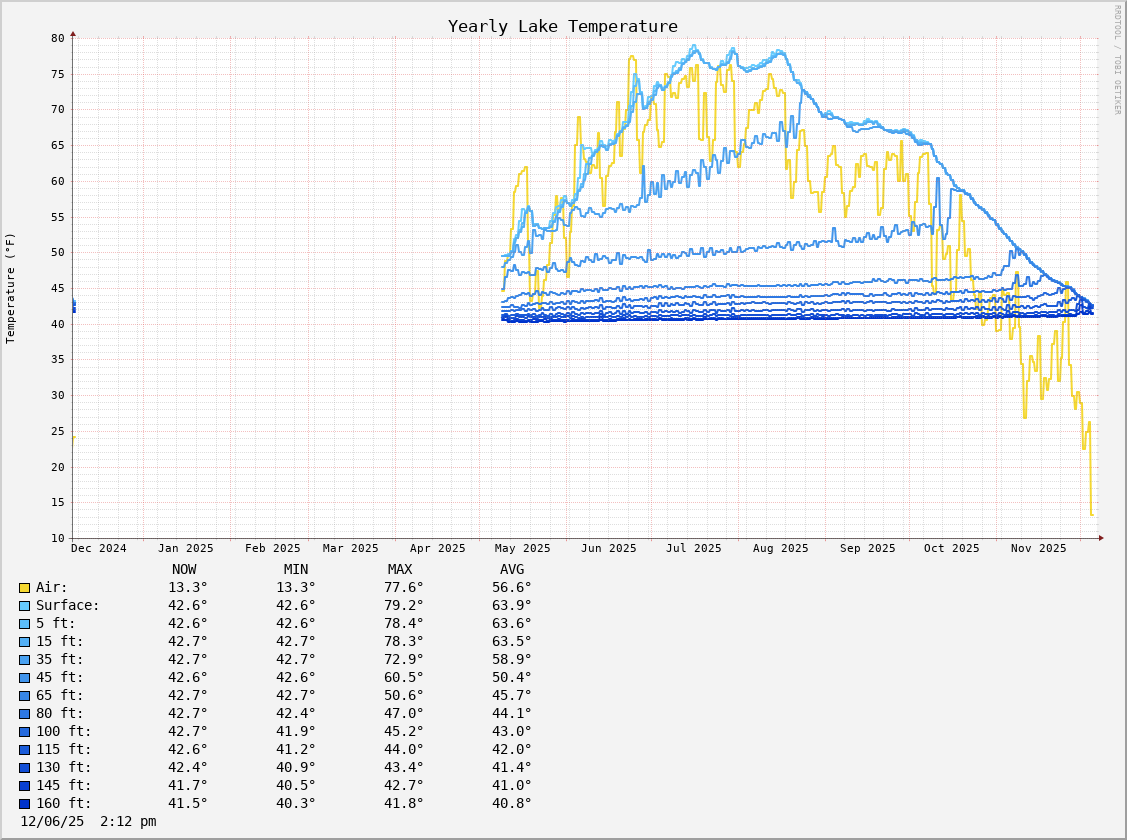The width and height of the screenshot is (1127, 840).
Task: Click the 35 ft legend color box
Action: click(x=24, y=660)
